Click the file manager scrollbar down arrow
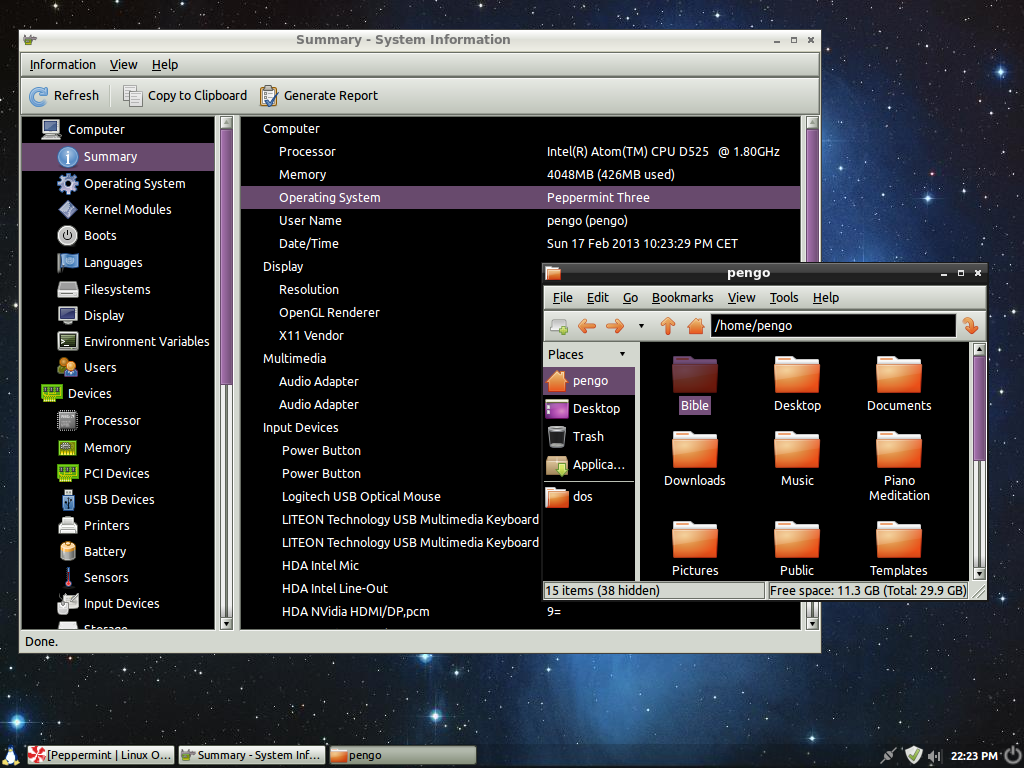The image size is (1024, 768). coord(979,573)
